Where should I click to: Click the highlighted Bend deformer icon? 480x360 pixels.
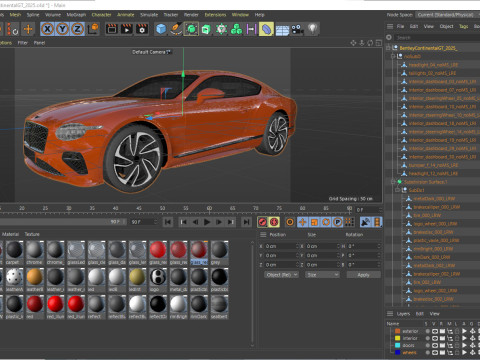pos(266,29)
